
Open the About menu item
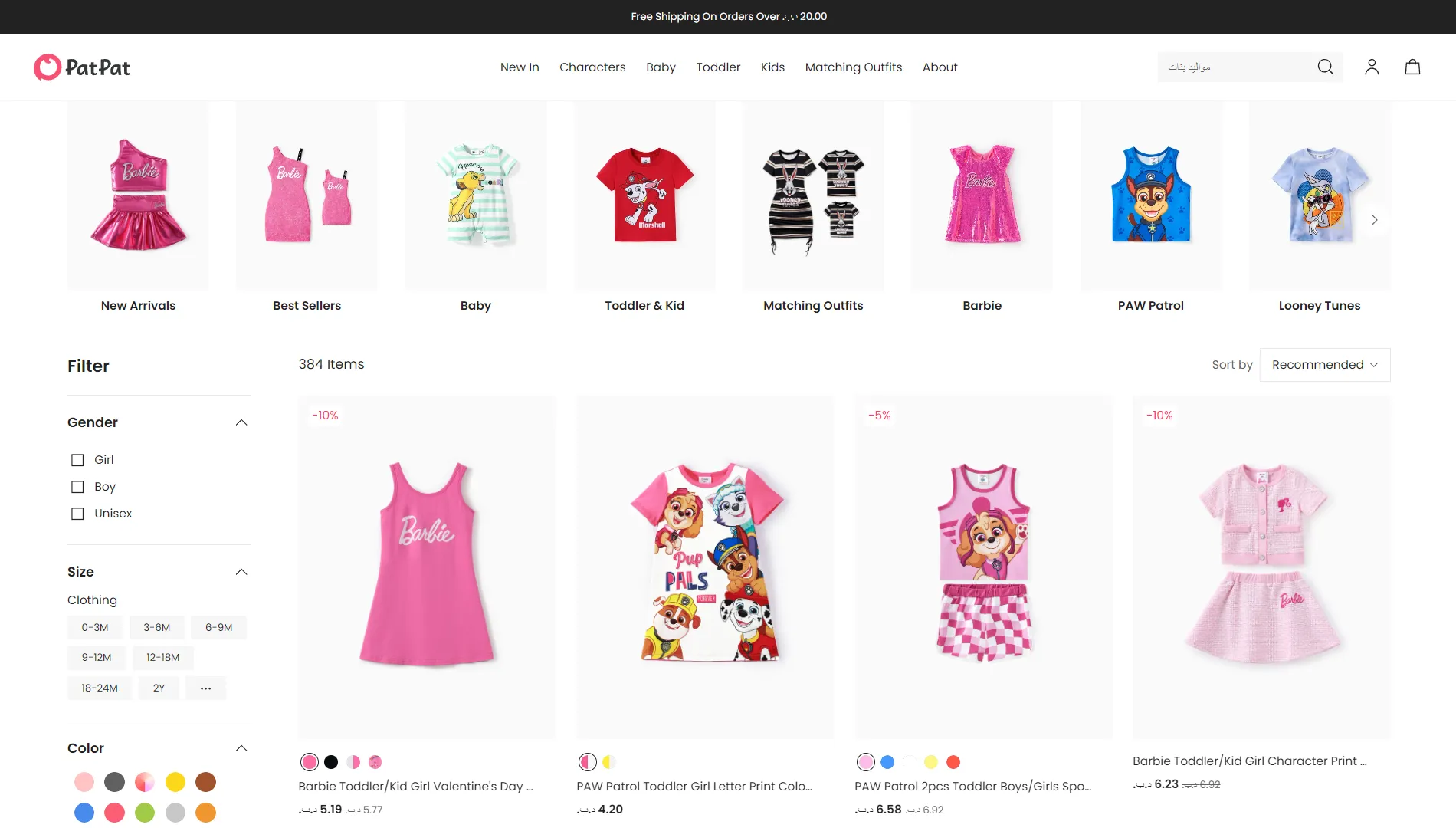pos(940,67)
